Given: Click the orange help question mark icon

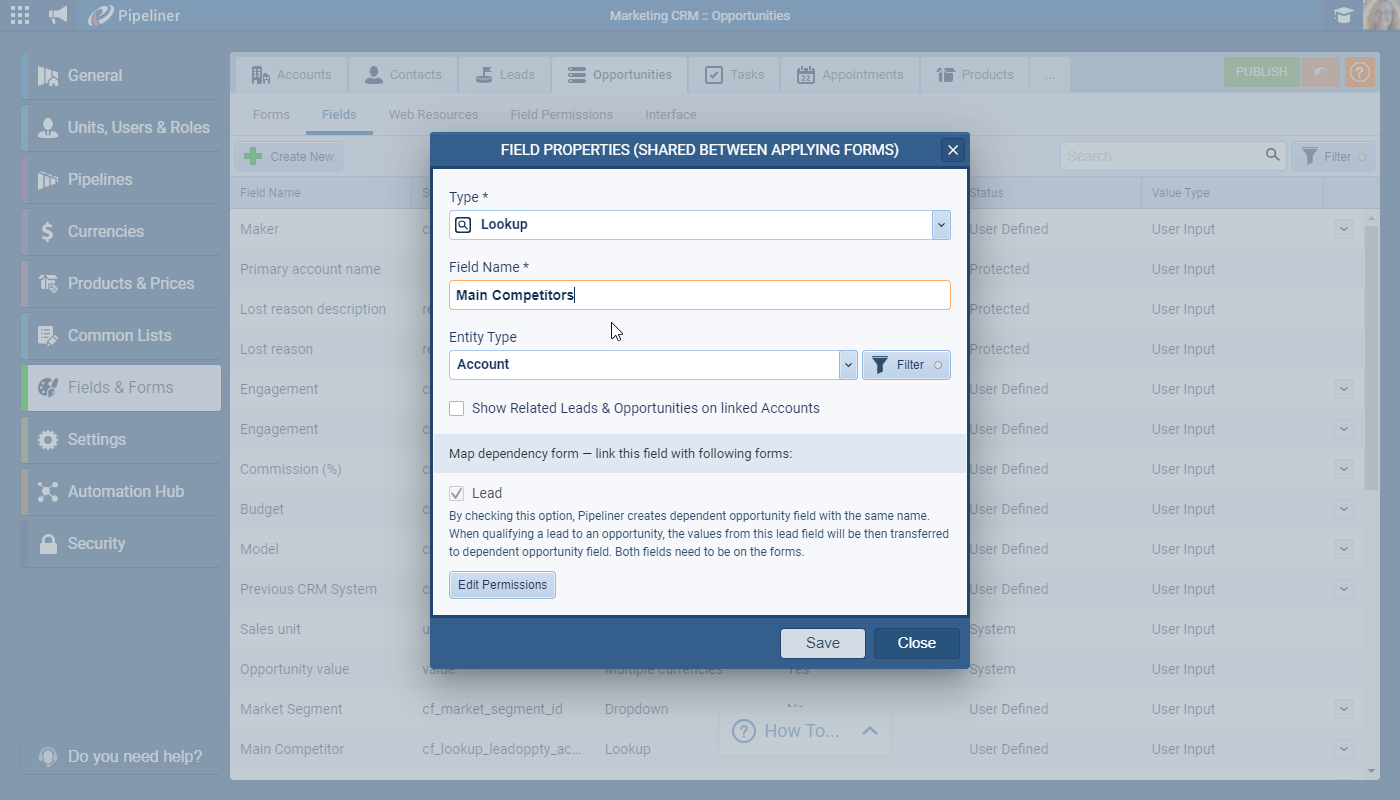Looking at the screenshot, I should click(x=1359, y=72).
